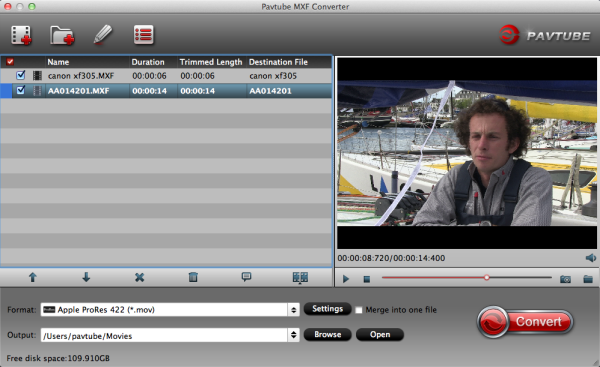This screenshot has width=600, height=367.
Task: Click the Pavtube logo
Action: (545, 35)
